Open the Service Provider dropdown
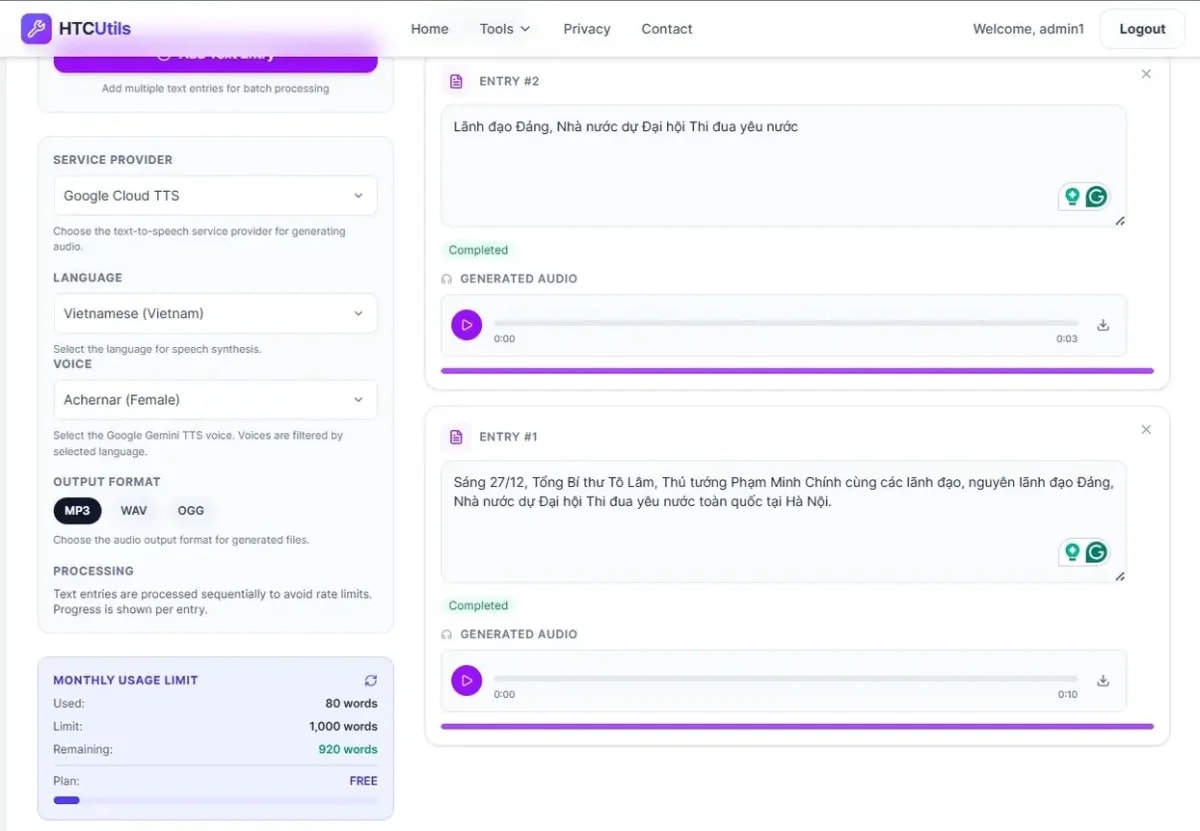This screenshot has height=831, width=1200. click(x=215, y=196)
